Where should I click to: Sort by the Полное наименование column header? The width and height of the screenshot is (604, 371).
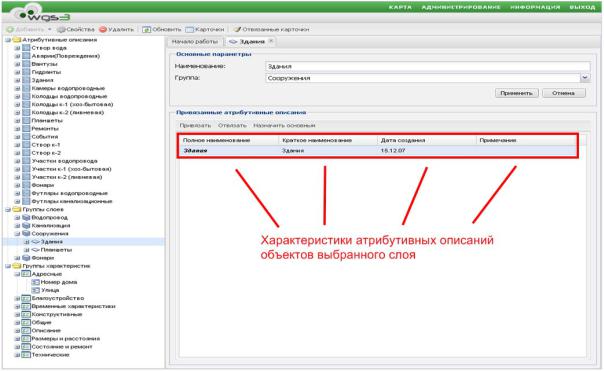click(x=229, y=140)
